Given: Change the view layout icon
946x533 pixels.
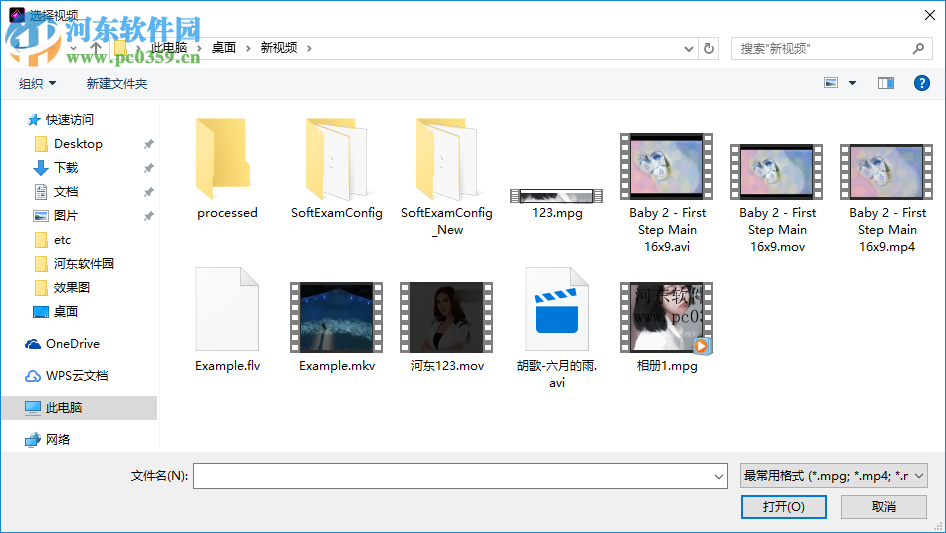Looking at the screenshot, I should point(831,83).
